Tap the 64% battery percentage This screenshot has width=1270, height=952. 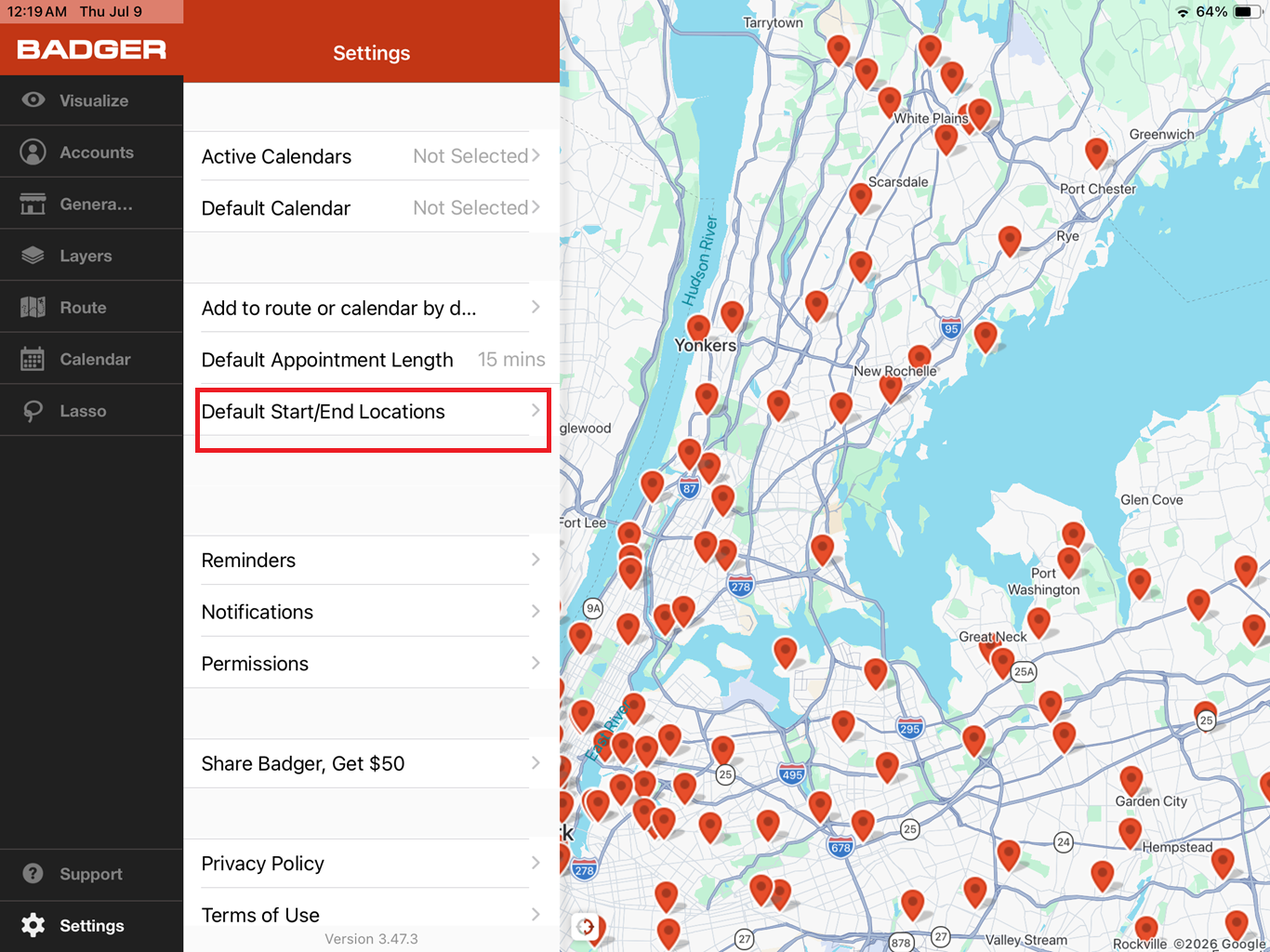pos(1211,12)
